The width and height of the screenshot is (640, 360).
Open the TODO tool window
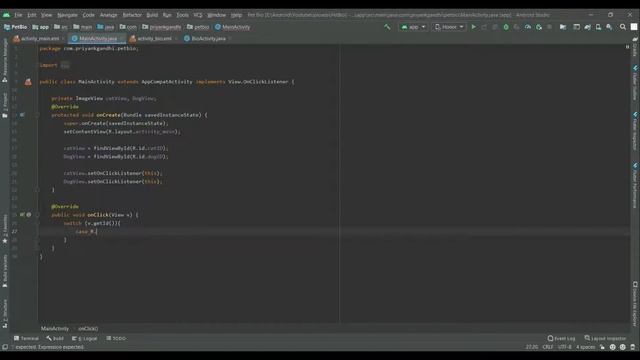point(116,338)
